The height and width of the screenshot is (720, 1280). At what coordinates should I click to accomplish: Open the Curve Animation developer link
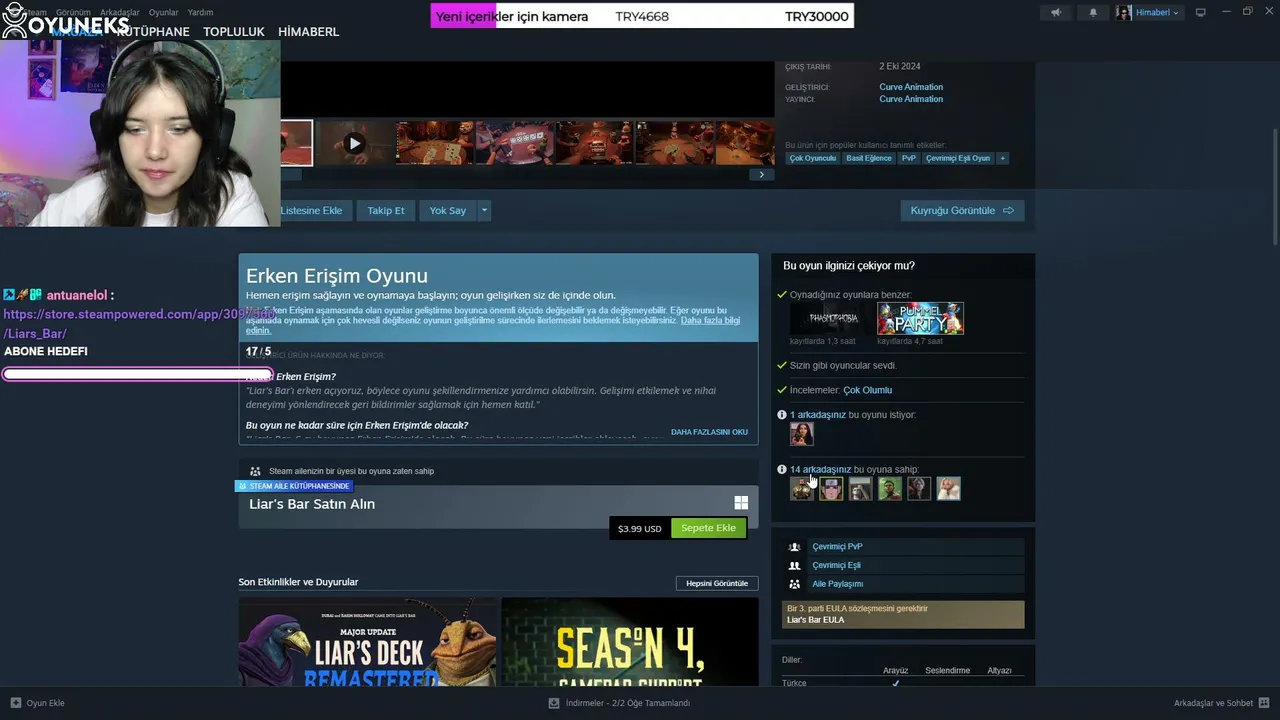point(911,87)
